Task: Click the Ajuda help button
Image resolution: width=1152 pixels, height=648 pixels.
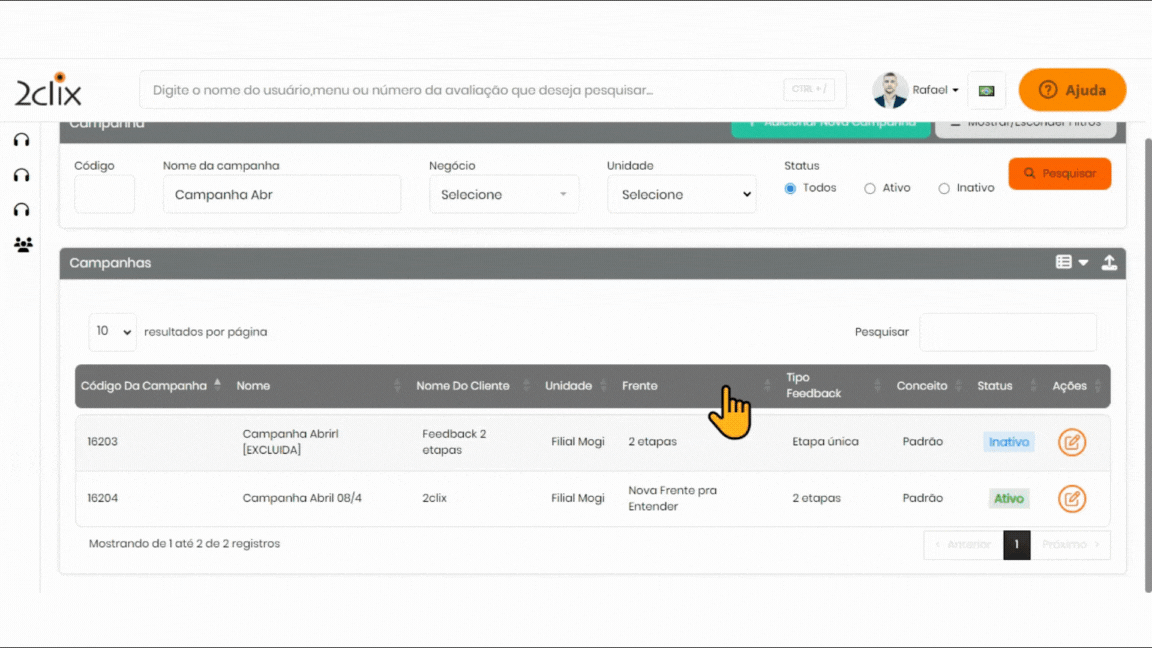Action: (x=1072, y=90)
